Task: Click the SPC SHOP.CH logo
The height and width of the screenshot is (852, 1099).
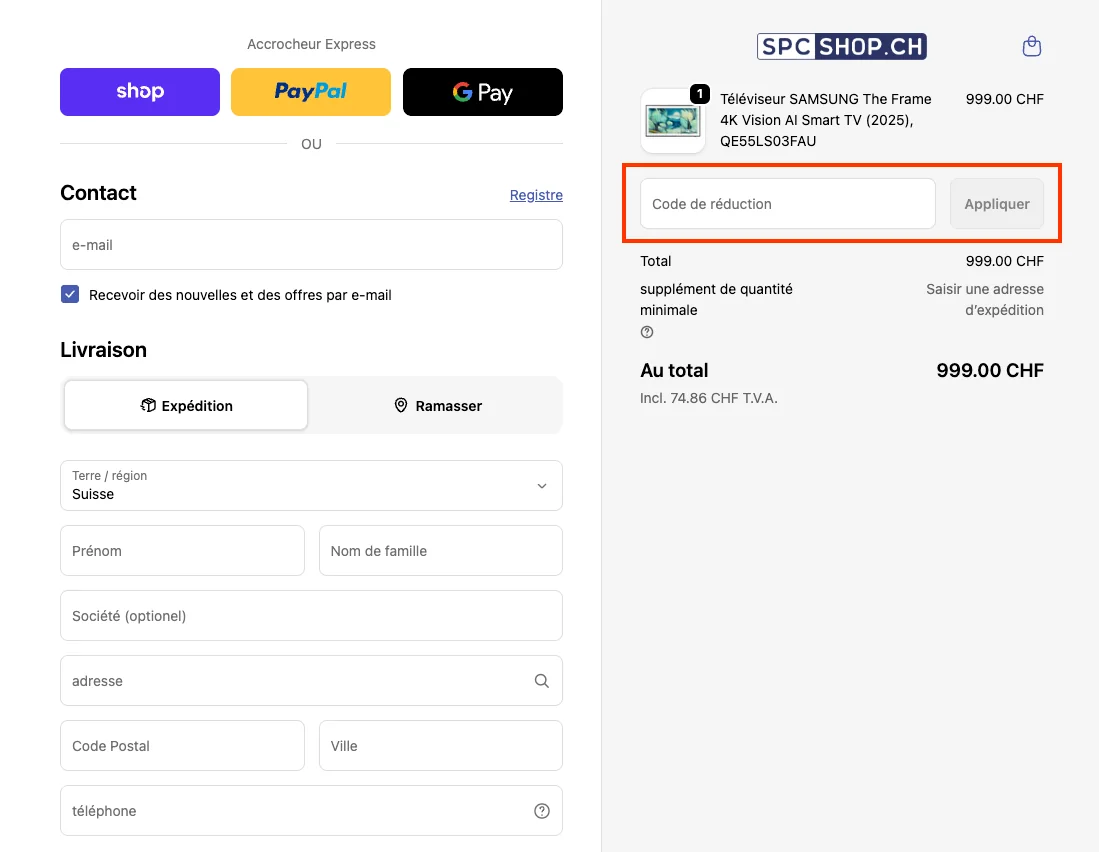Action: (842, 46)
